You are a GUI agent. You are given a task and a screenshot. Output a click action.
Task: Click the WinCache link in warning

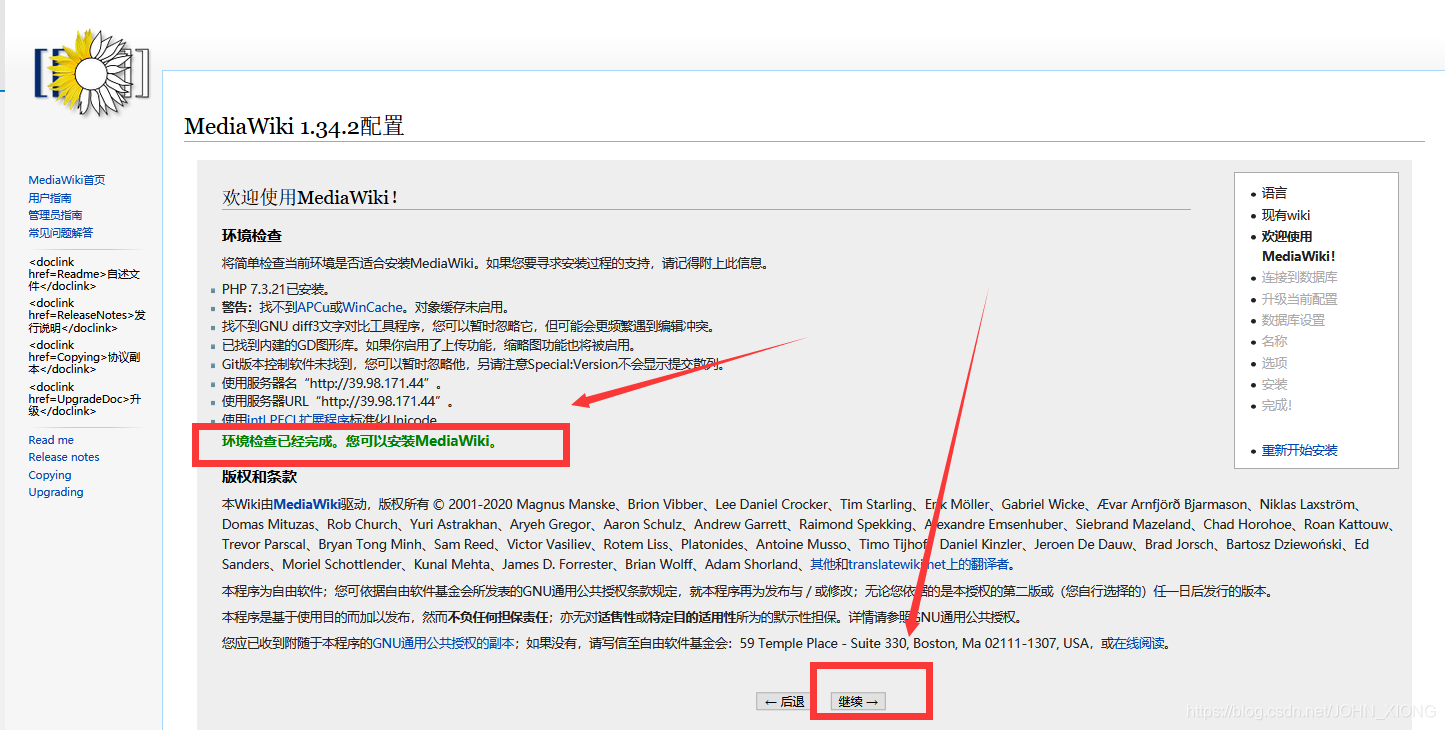[373, 308]
